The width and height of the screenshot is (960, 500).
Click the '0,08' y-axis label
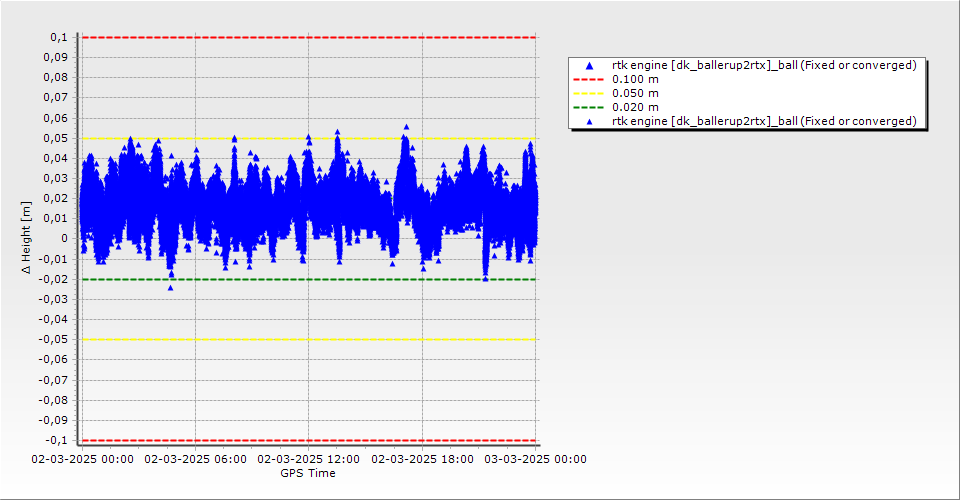coord(56,78)
